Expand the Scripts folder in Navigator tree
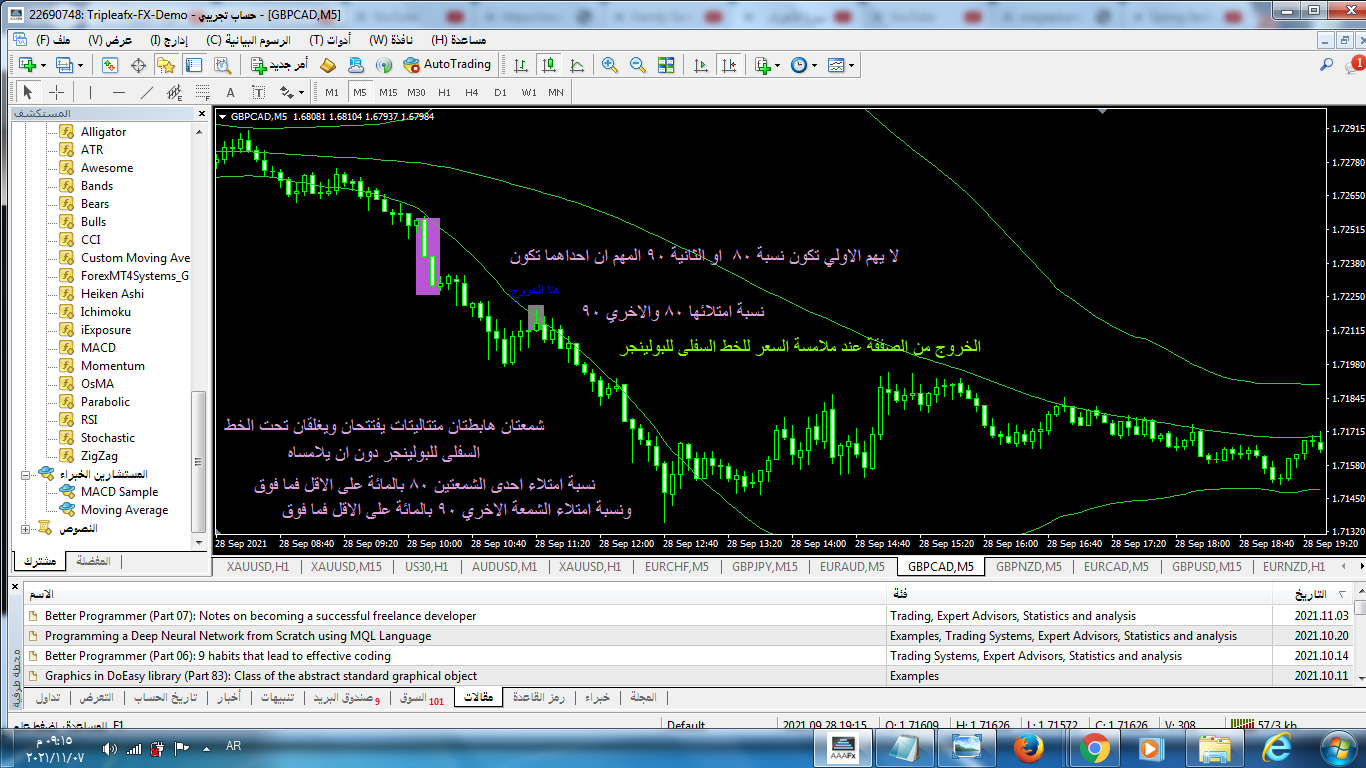 pos(25,528)
